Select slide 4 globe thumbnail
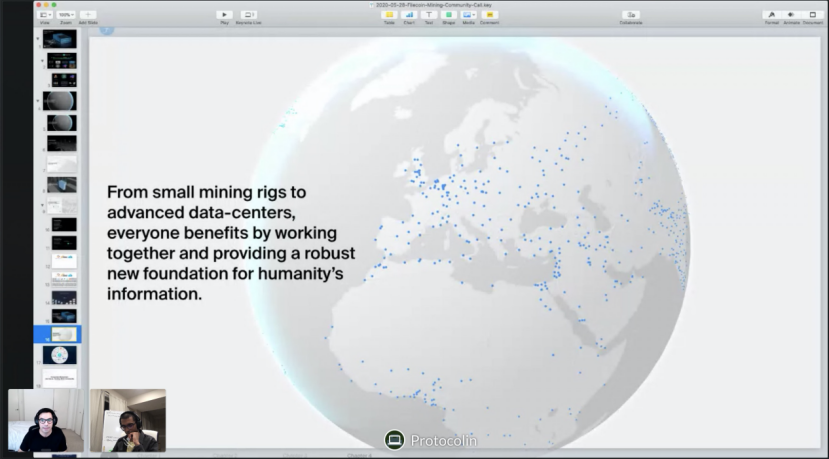 pos(59,100)
